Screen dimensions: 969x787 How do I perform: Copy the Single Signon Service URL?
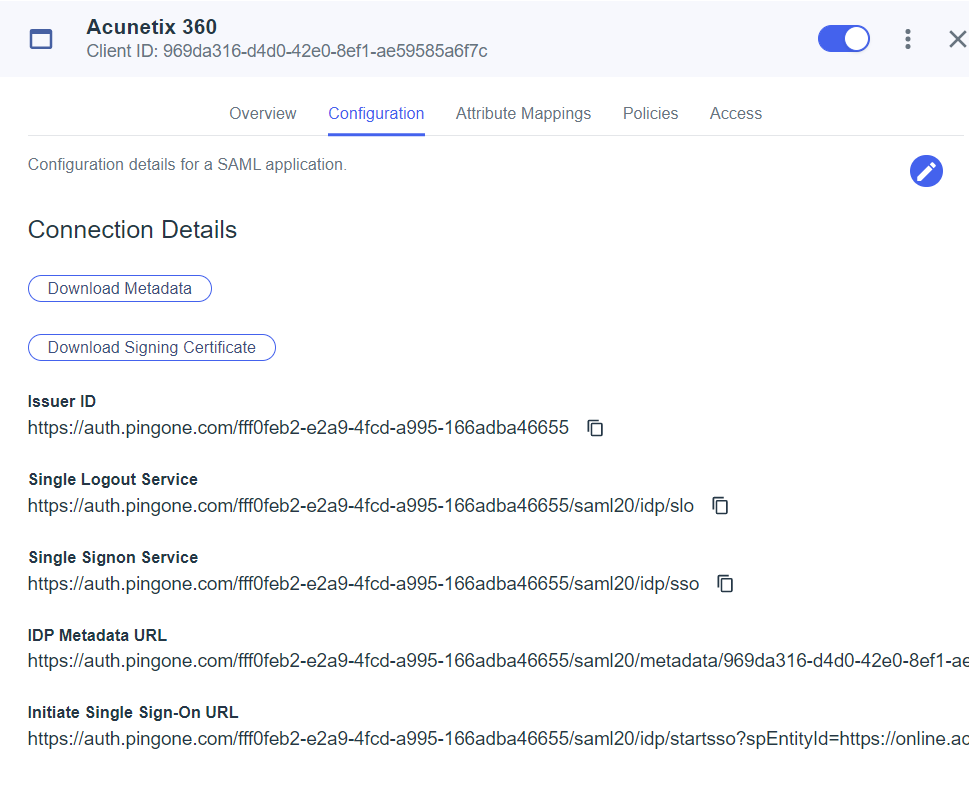[725, 584]
